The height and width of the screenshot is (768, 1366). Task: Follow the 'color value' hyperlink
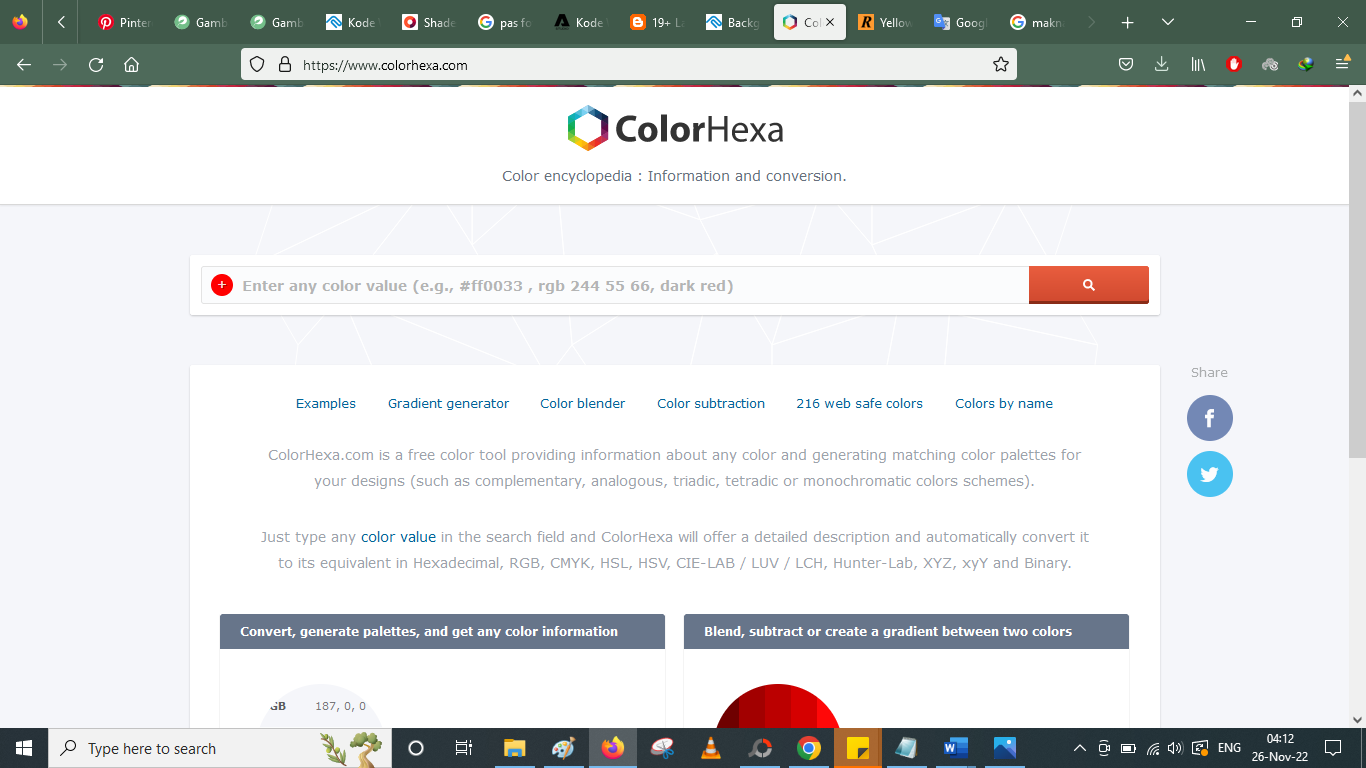click(398, 537)
